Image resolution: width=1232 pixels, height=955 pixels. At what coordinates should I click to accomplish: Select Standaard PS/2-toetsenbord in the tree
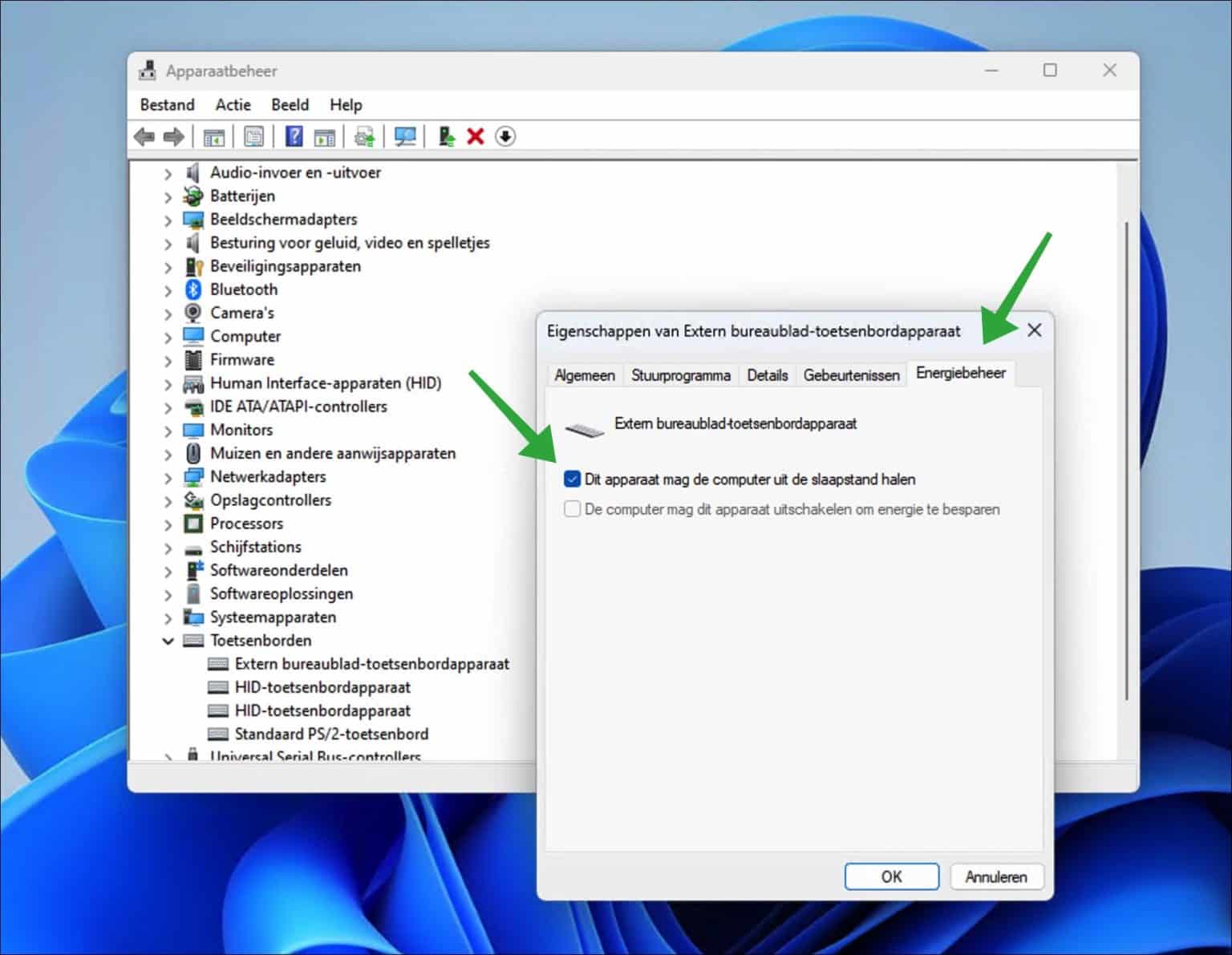tap(332, 734)
